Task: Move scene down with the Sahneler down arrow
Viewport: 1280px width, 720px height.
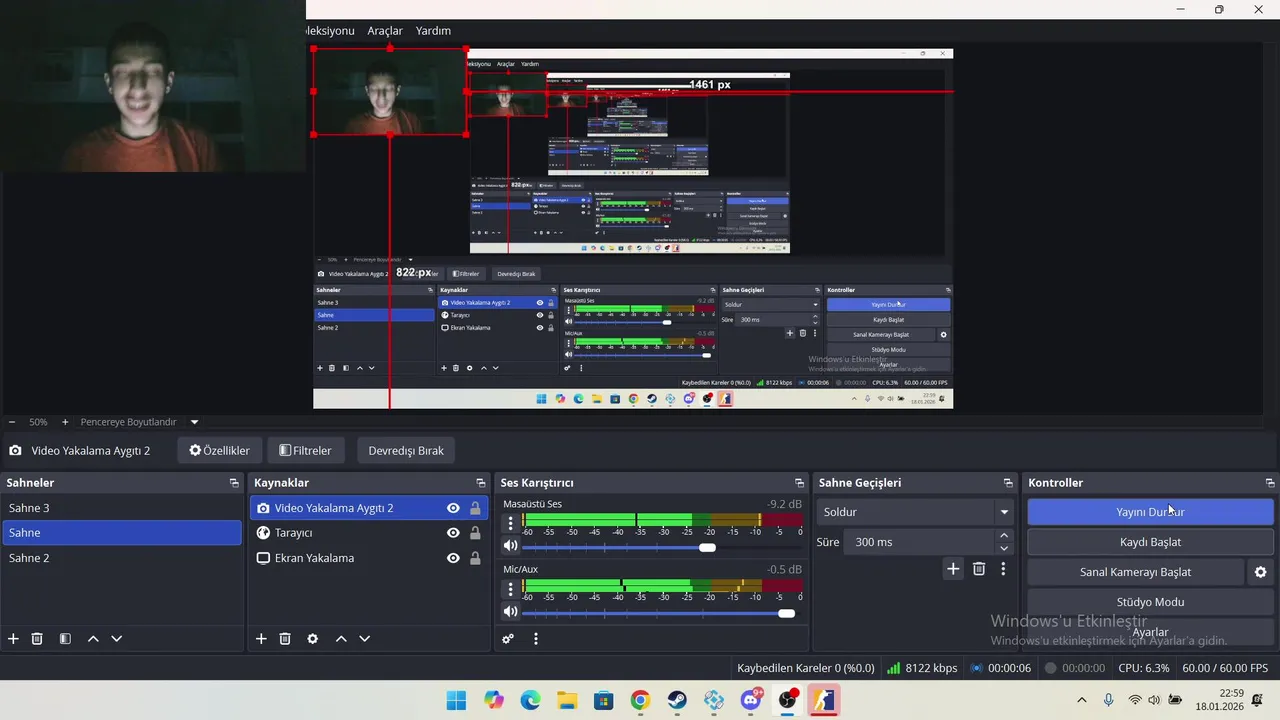Action: click(117, 639)
